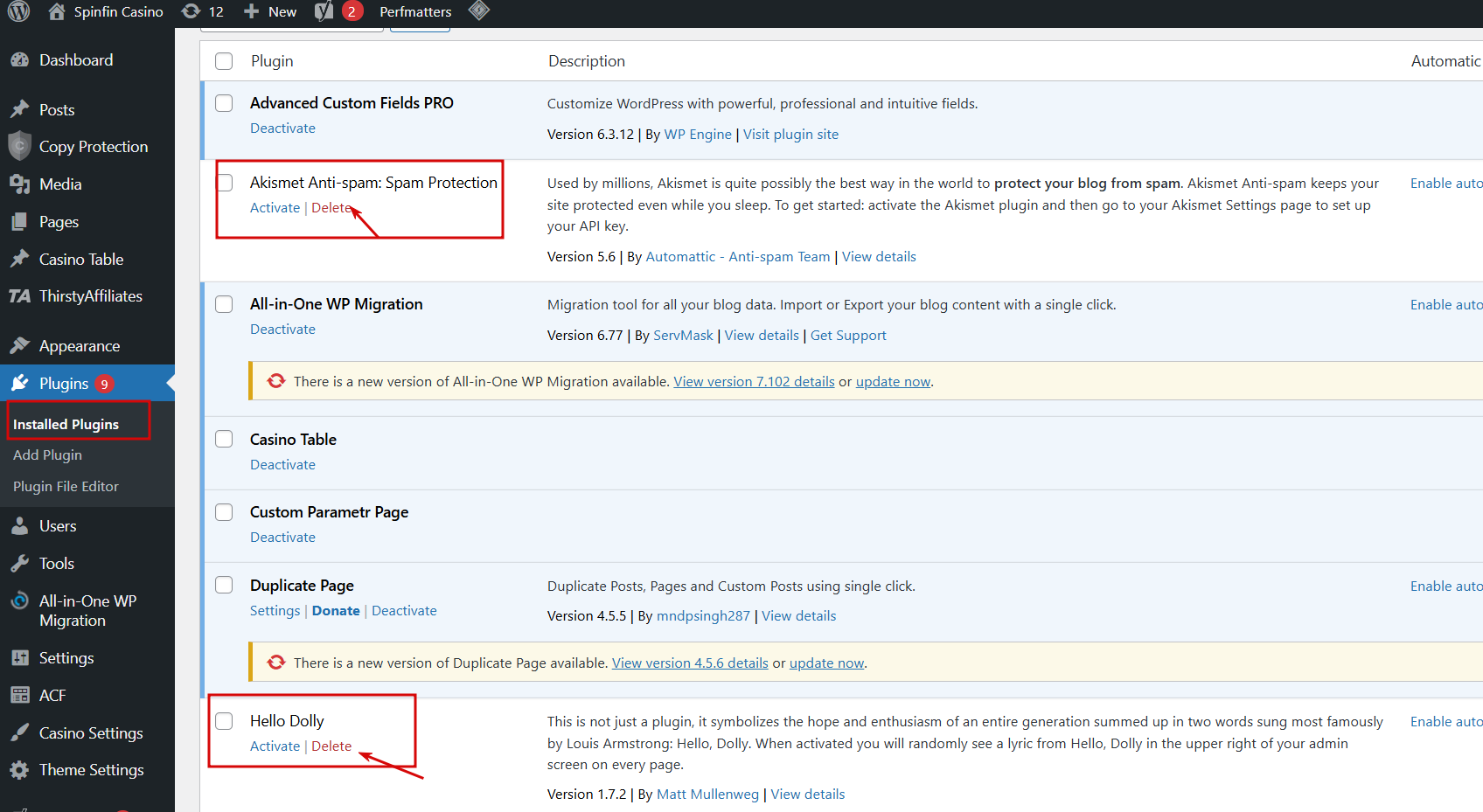The height and width of the screenshot is (812, 1483).
Task: Deactivate the Duplicate Page plugin
Action: click(404, 610)
